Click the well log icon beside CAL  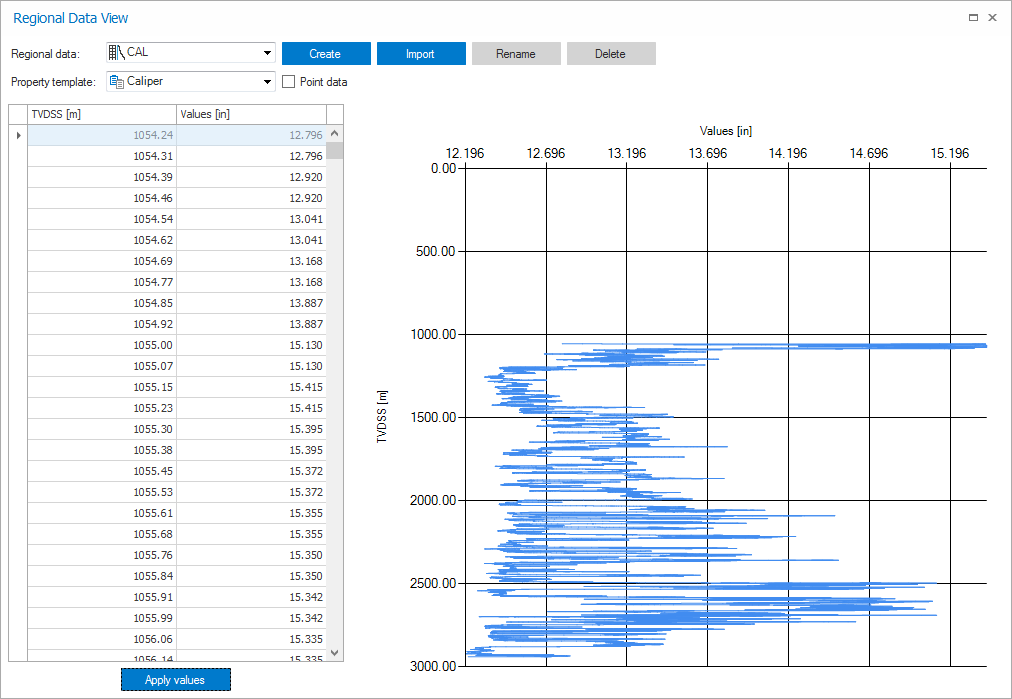click(116, 53)
